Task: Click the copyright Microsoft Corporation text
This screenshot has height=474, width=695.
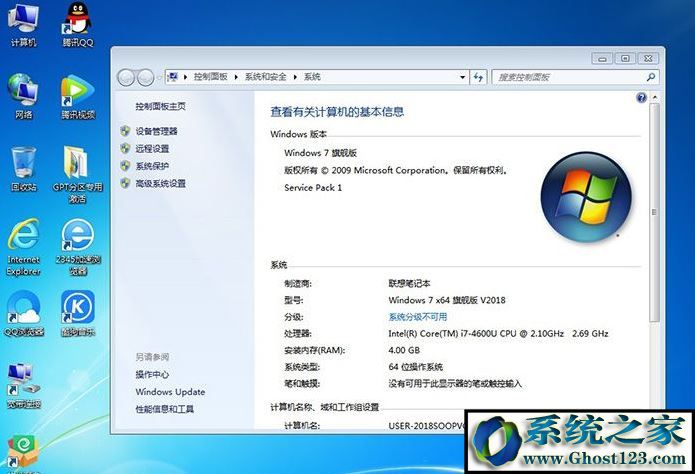Action: (395, 170)
